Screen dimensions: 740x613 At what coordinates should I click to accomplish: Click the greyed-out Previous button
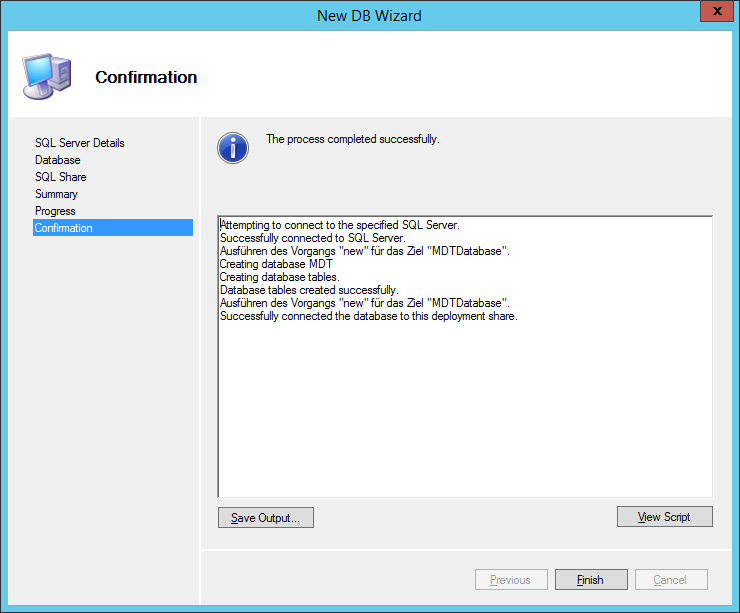510,580
